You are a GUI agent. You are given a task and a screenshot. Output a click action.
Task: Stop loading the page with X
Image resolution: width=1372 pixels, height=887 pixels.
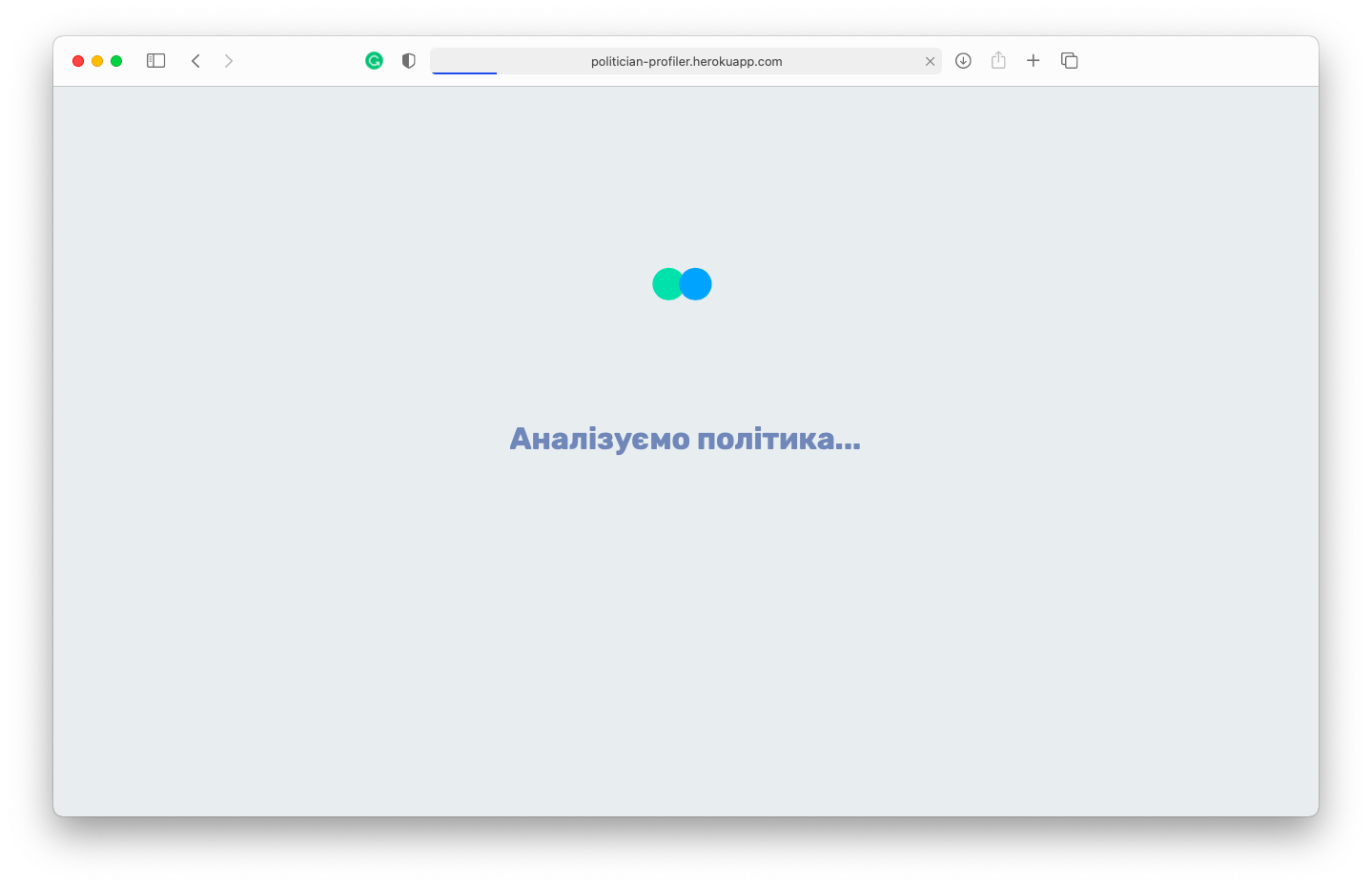tap(930, 61)
